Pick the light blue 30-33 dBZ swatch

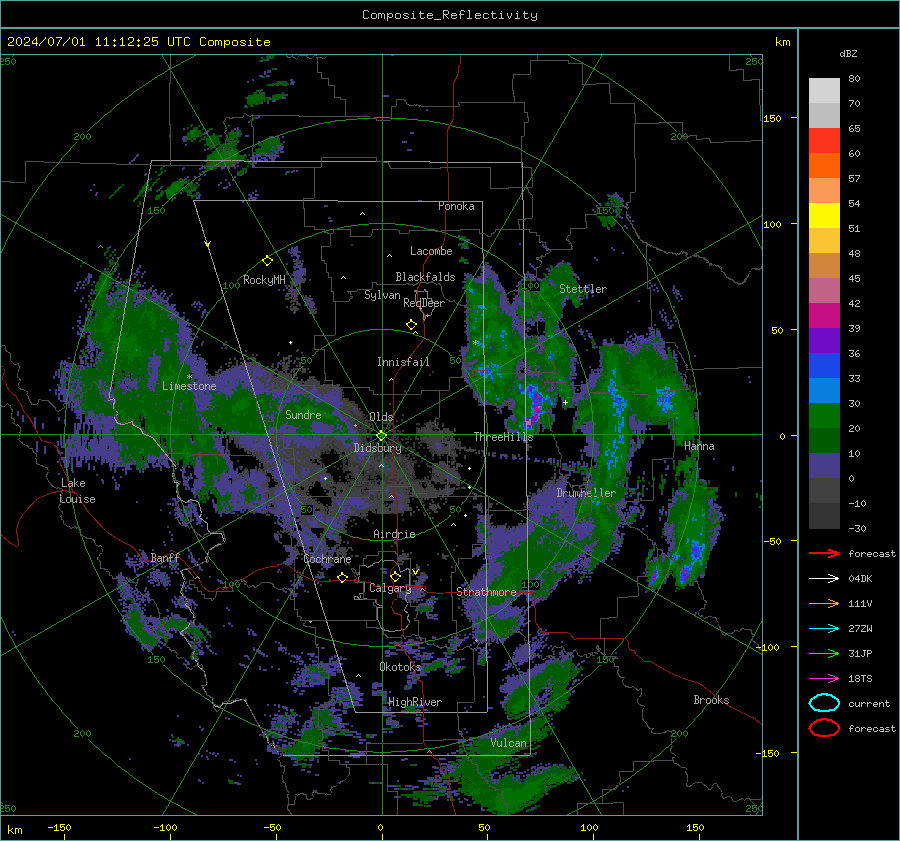824,390
